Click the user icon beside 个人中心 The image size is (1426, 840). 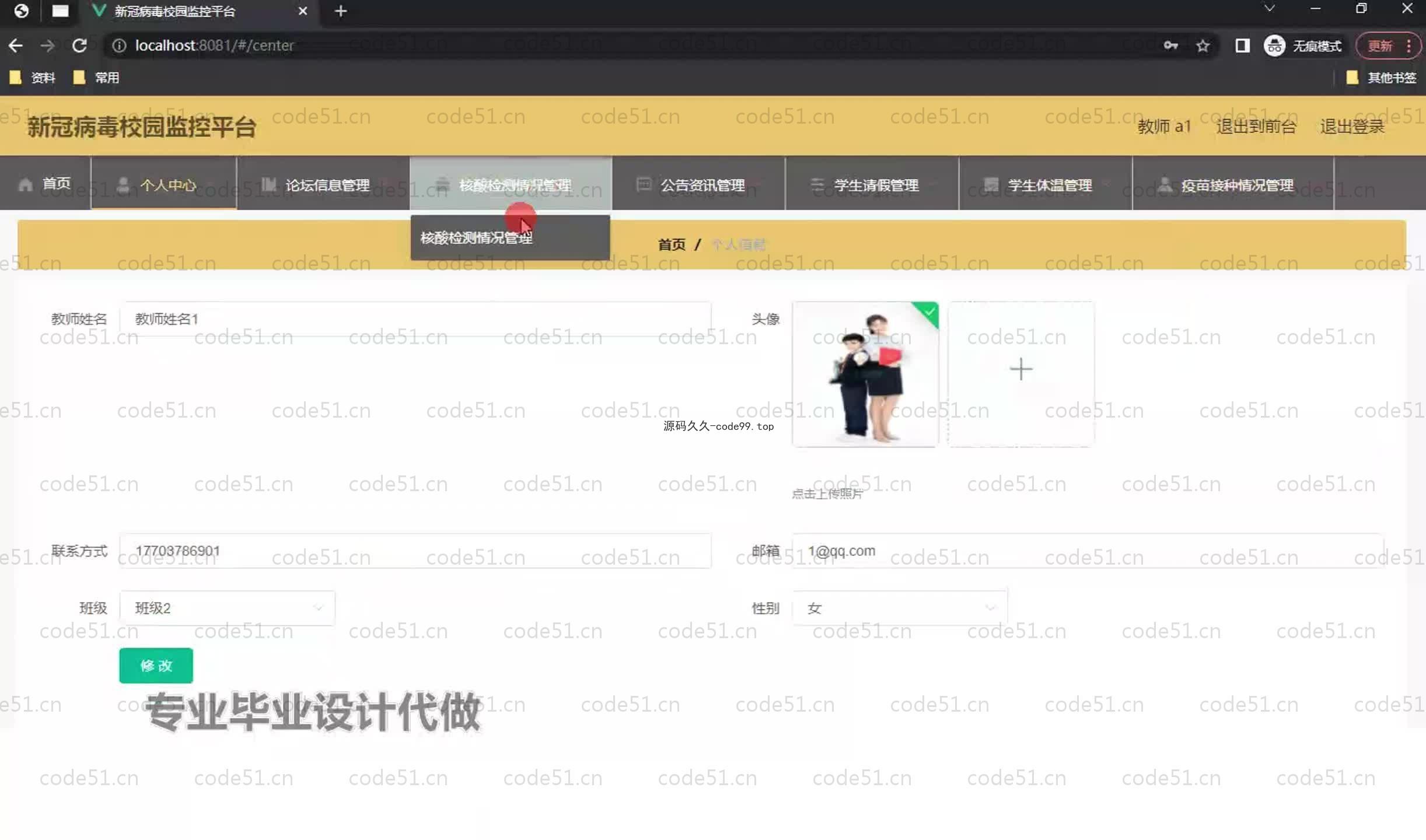[x=123, y=184]
